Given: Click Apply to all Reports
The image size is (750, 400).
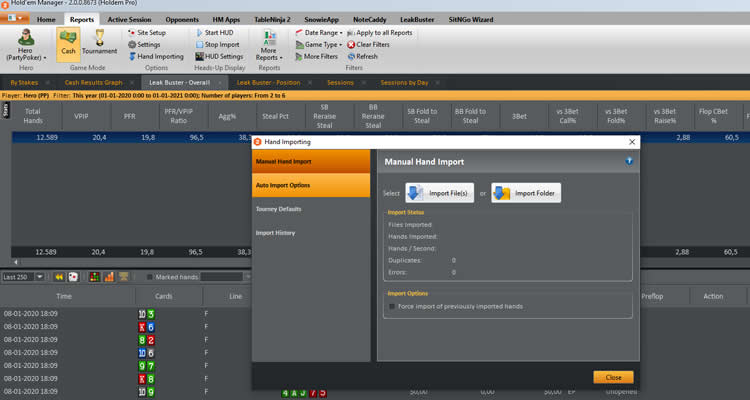Looking at the screenshot, I should coord(380,33).
